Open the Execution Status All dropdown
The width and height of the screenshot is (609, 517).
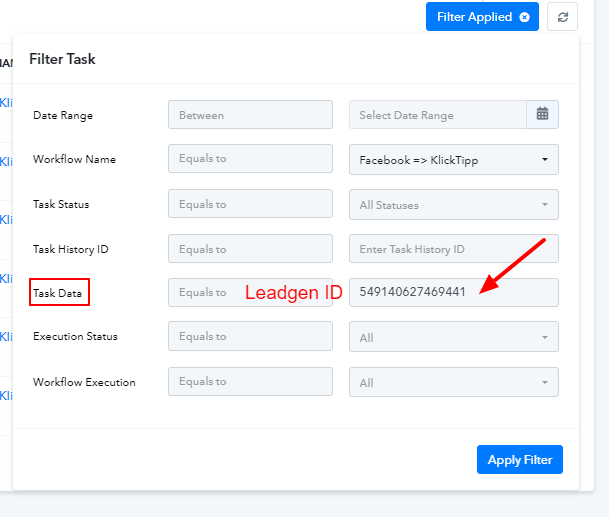(454, 337)
